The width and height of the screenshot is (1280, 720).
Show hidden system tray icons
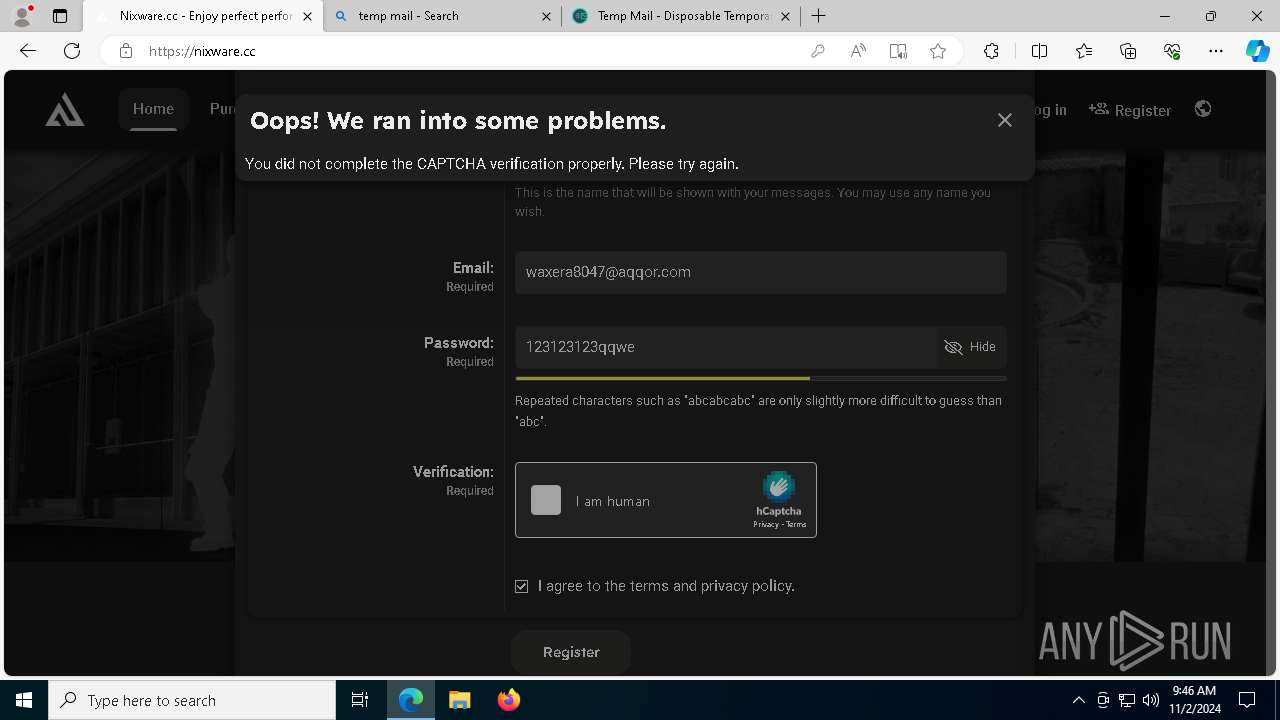click(x=1078, y=700)
